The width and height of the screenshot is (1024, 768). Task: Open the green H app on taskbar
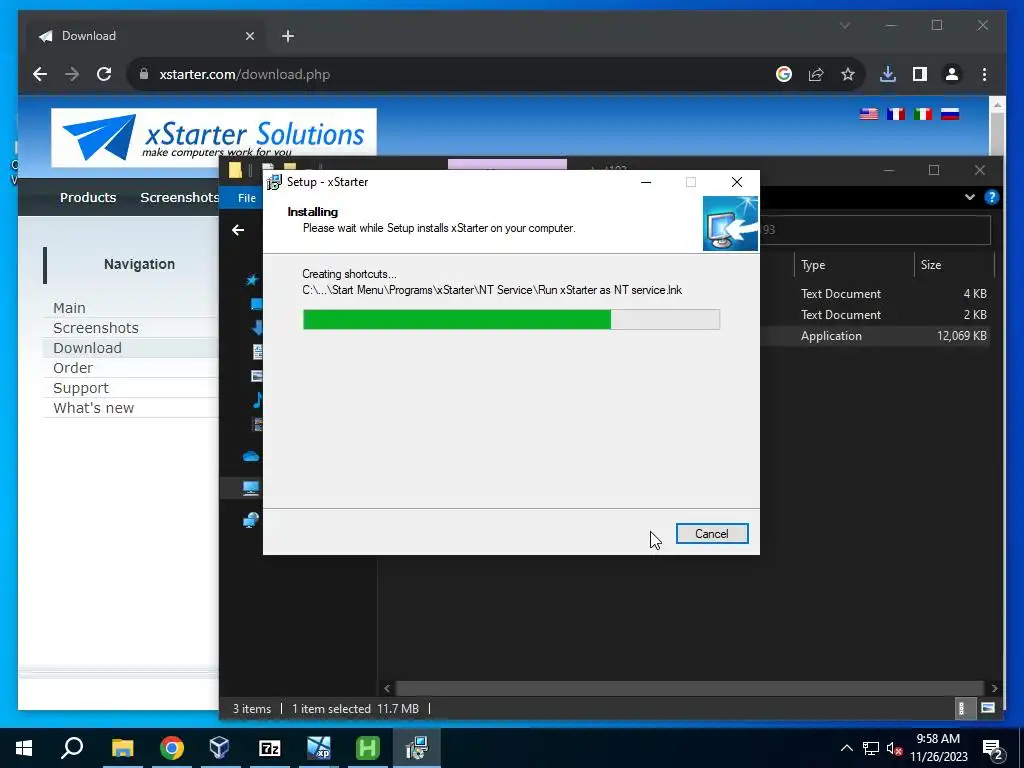368,748
